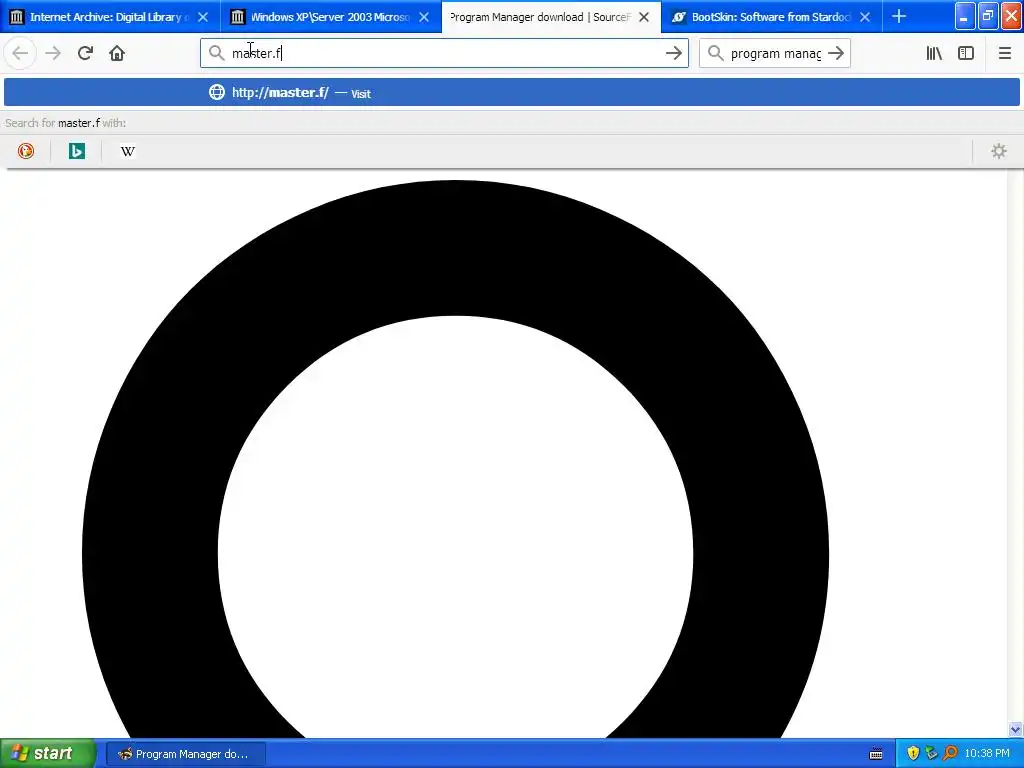Click the Go arrow in address bar

[673, 54]
